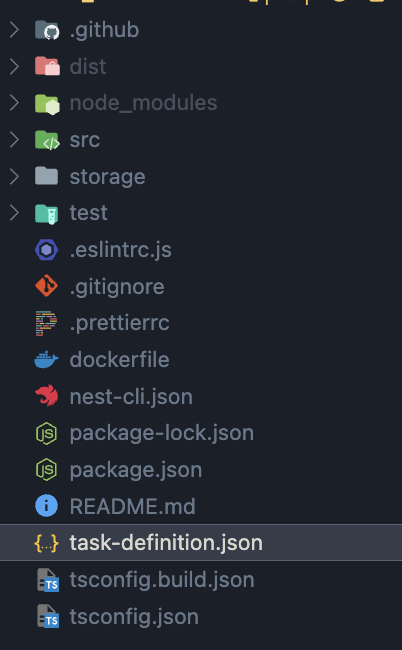Open tsconfig.build.json file
Image resolution: width=402 pixels, height=650 pixels.
[201, 580]
